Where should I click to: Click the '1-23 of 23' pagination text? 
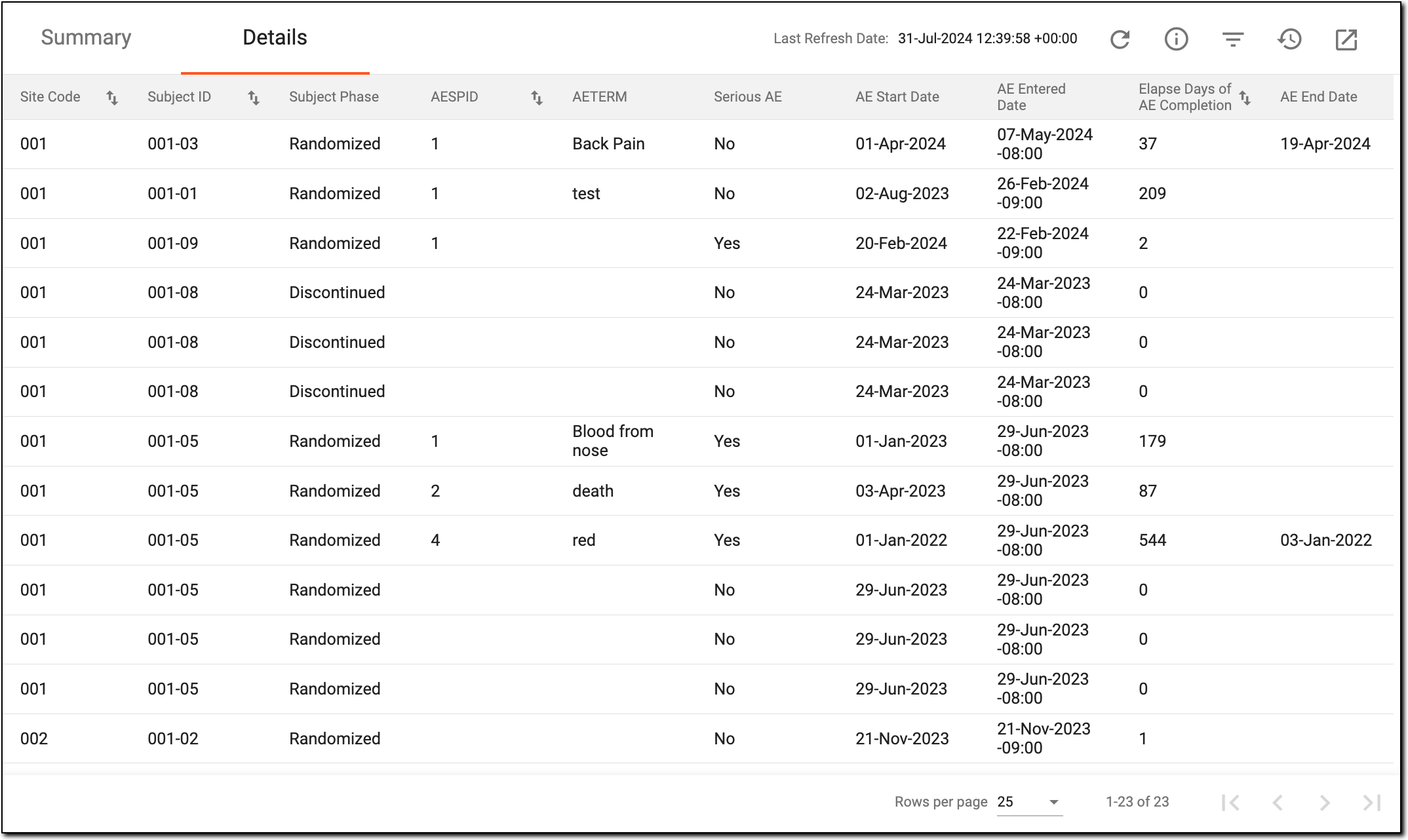(x=1137, y=802)
